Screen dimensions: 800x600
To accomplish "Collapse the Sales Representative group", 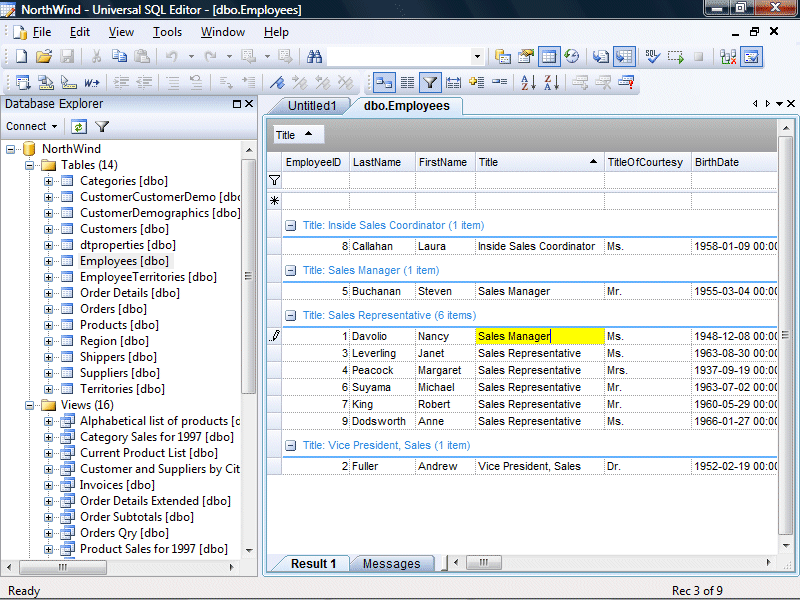I will click(290, 316).
